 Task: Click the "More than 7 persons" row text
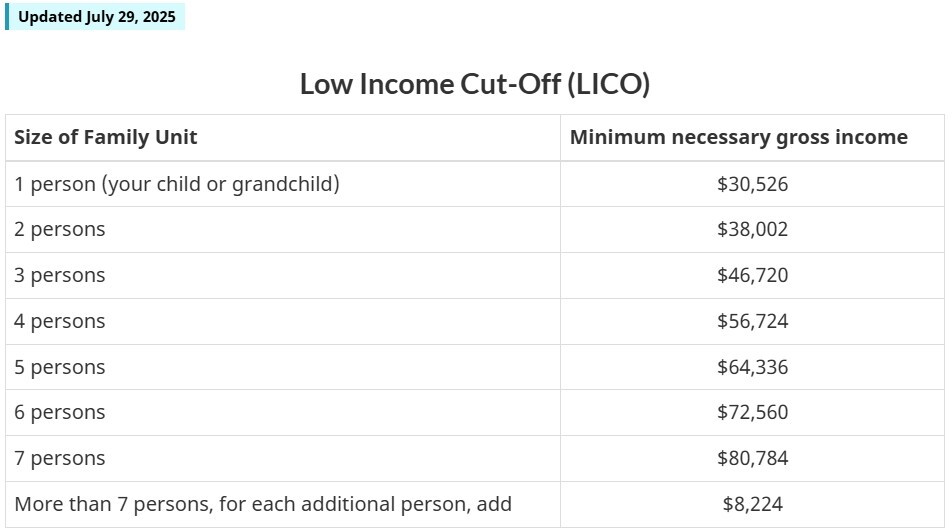coord(263,505)
